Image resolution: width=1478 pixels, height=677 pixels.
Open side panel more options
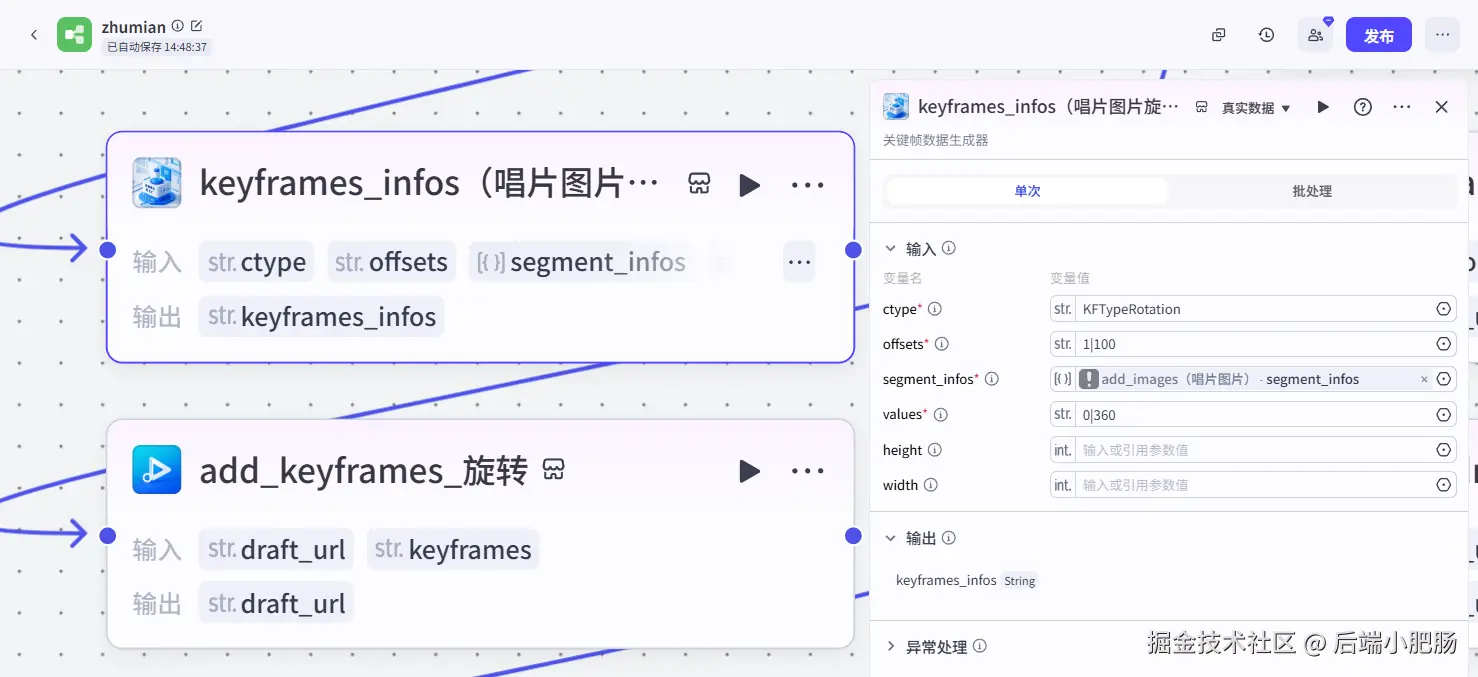[1402, 107]
